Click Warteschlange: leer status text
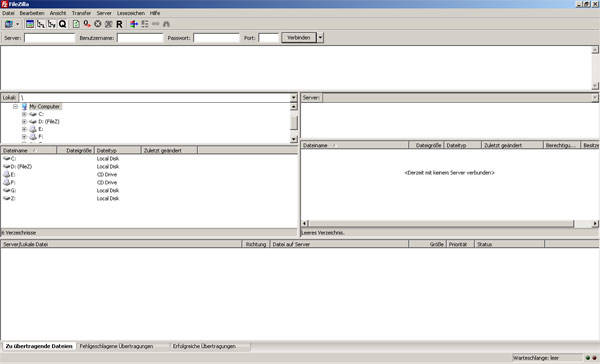This screenshot has width=600, height=364. click(x=536, y=358)
